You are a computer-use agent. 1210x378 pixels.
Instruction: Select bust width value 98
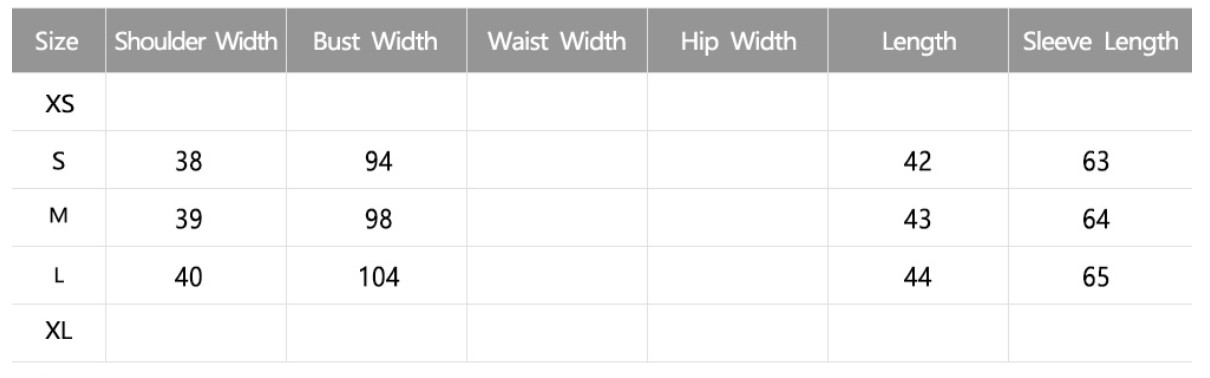coord(378,220)
